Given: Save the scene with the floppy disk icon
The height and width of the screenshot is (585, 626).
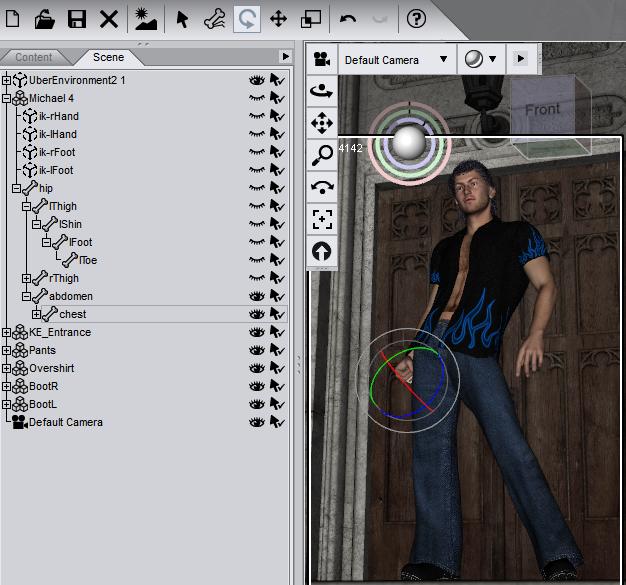Looking at the screenshot, I should 77,19.
